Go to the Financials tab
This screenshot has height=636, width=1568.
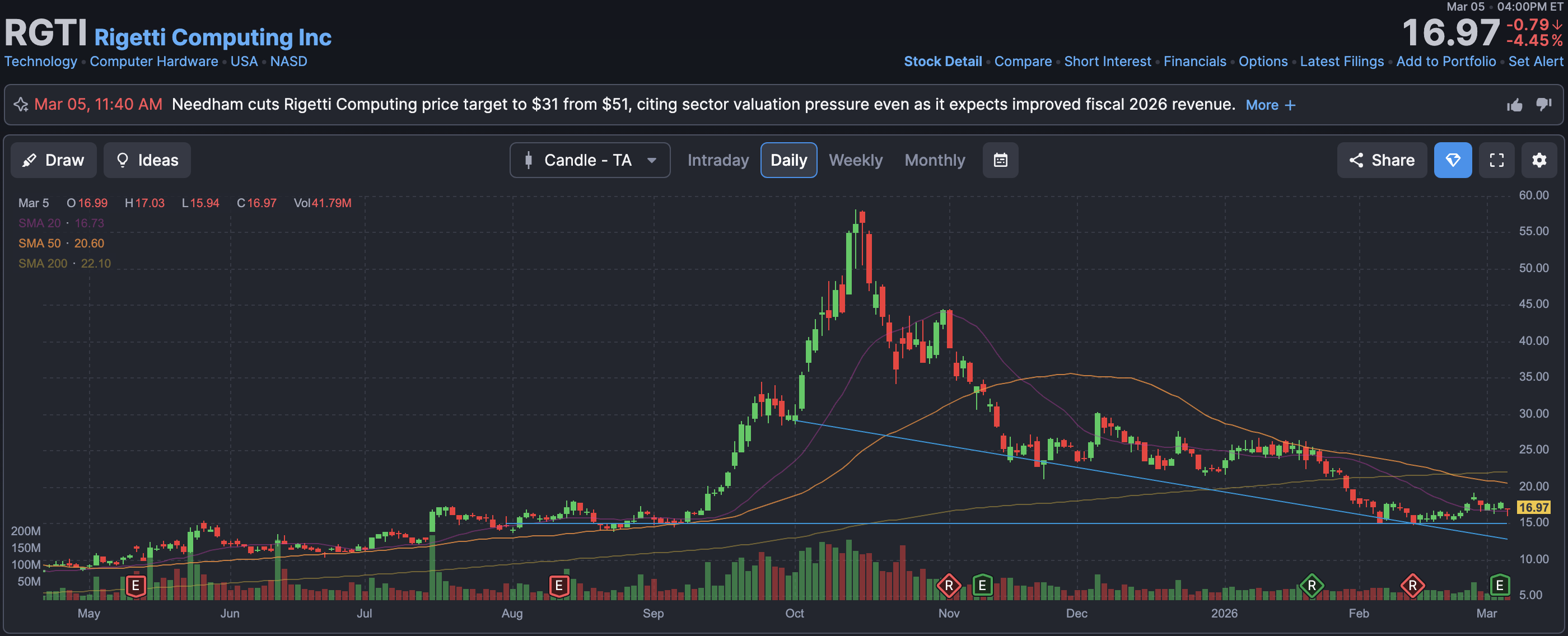(x=1194, y=62)
